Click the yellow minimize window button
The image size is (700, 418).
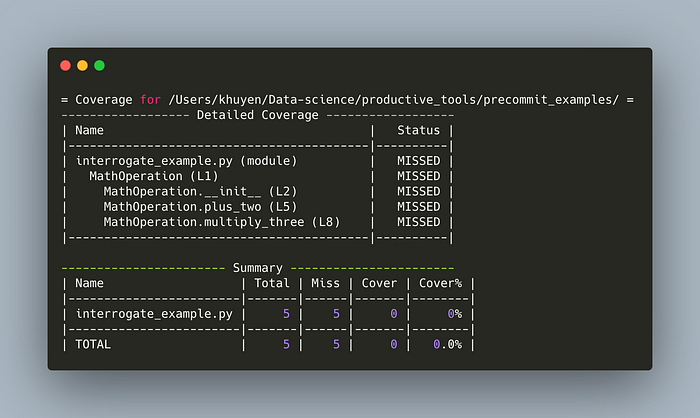[x=82, y=66]
